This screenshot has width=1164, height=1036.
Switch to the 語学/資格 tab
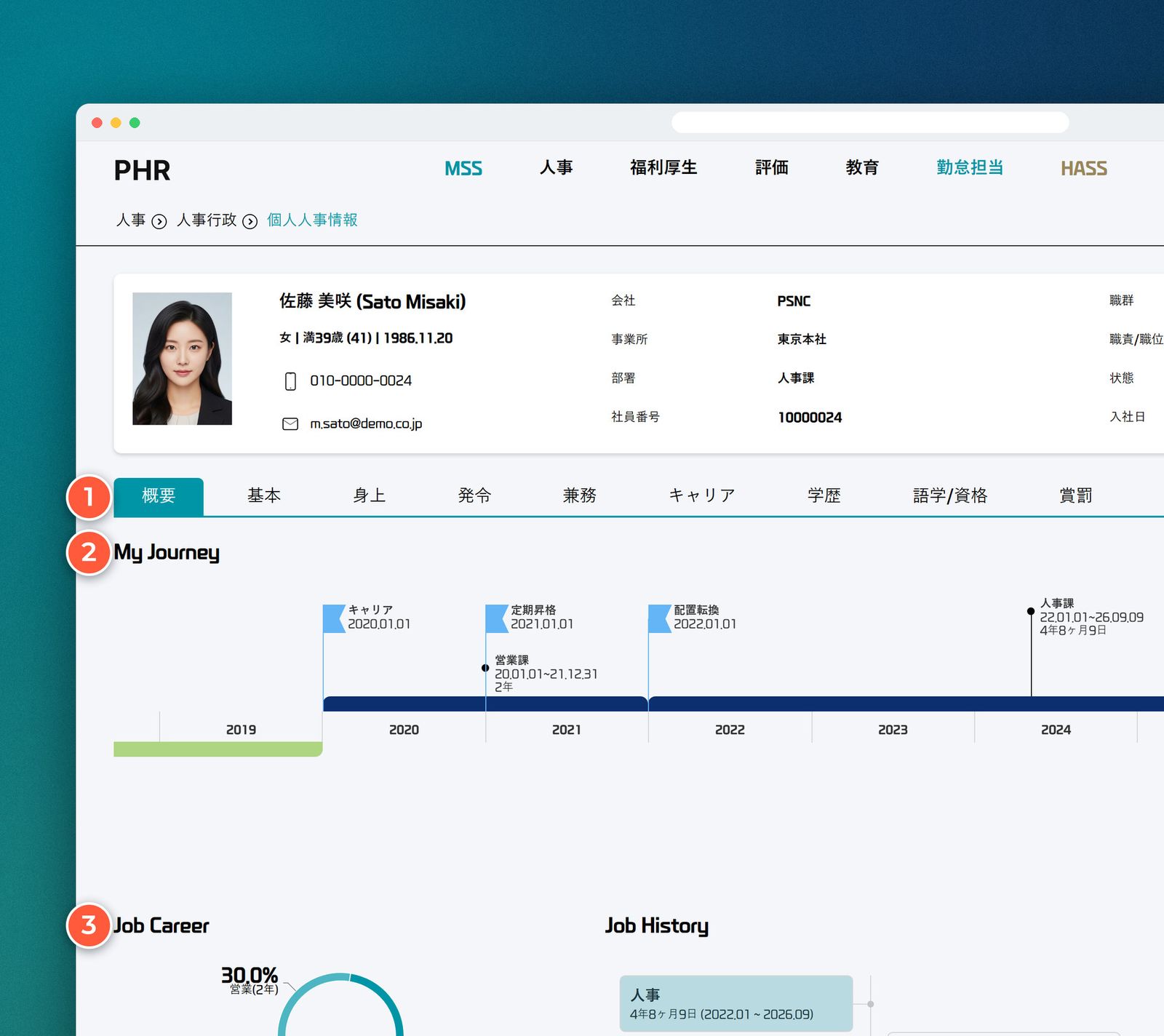coord(950,495)
